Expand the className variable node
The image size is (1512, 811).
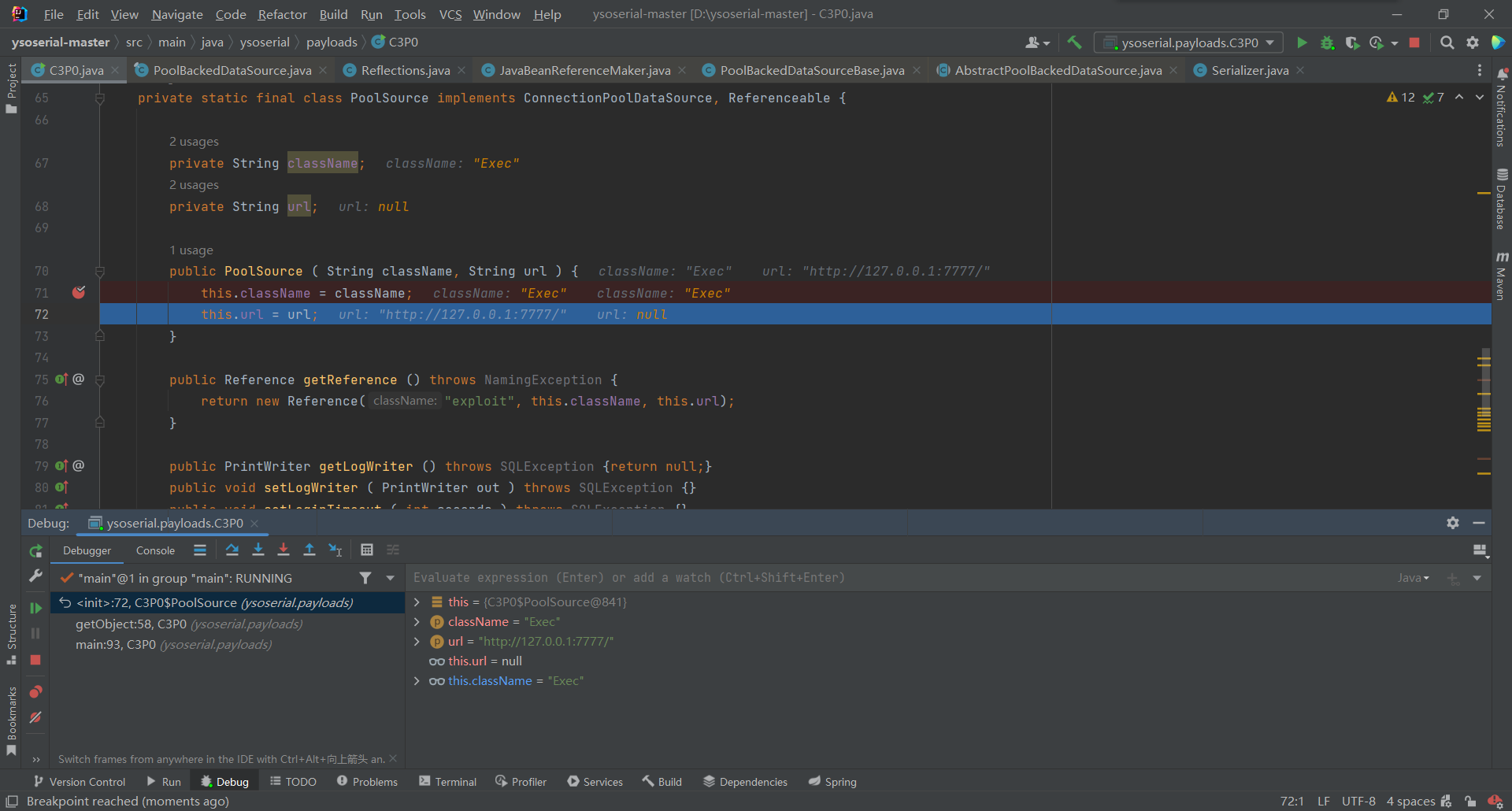[417, 622]
